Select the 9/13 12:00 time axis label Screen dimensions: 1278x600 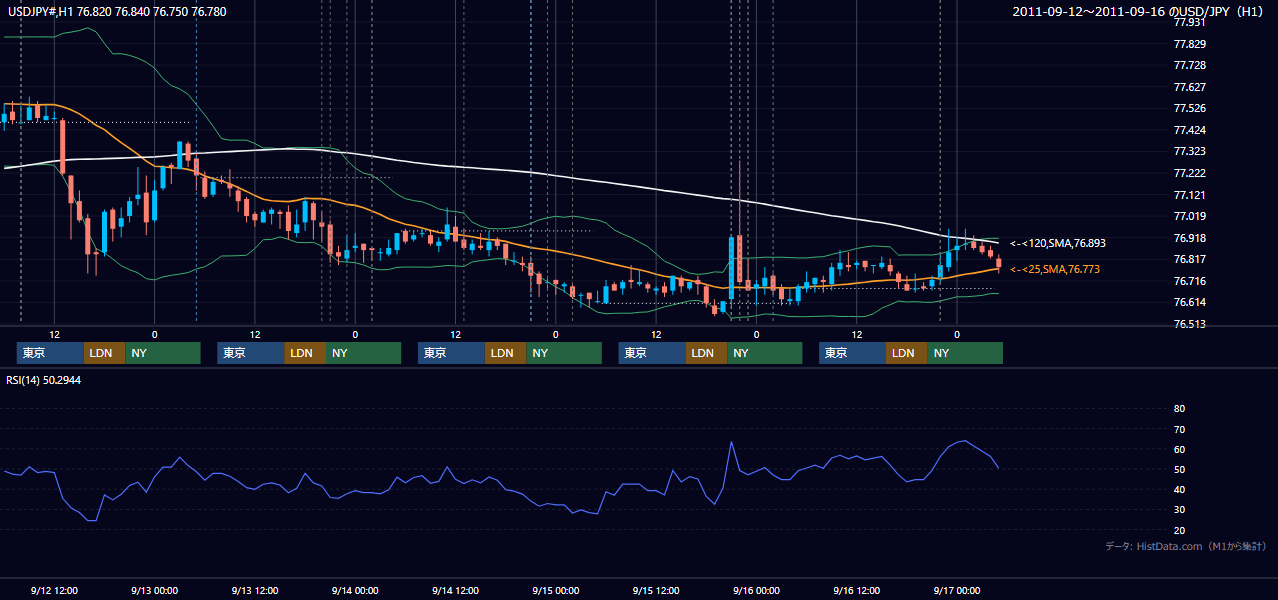[255, 590]
